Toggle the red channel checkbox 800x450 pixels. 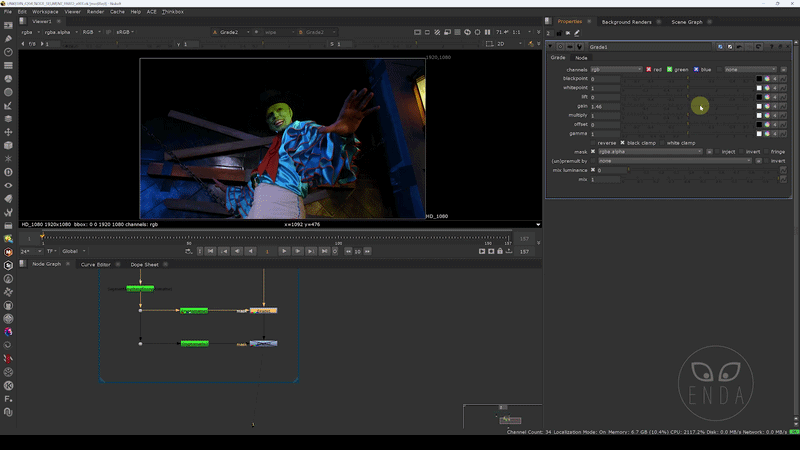[x=648, y=69]
